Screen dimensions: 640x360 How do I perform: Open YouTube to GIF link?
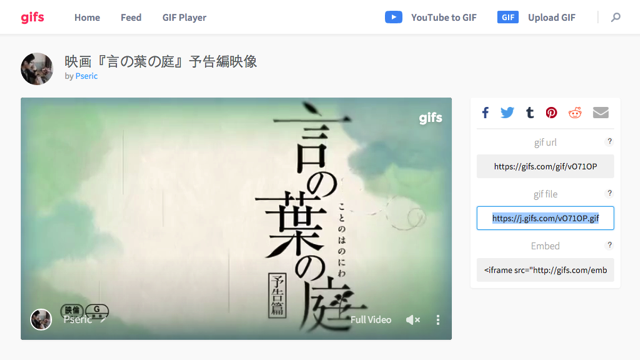click(444, 18)
